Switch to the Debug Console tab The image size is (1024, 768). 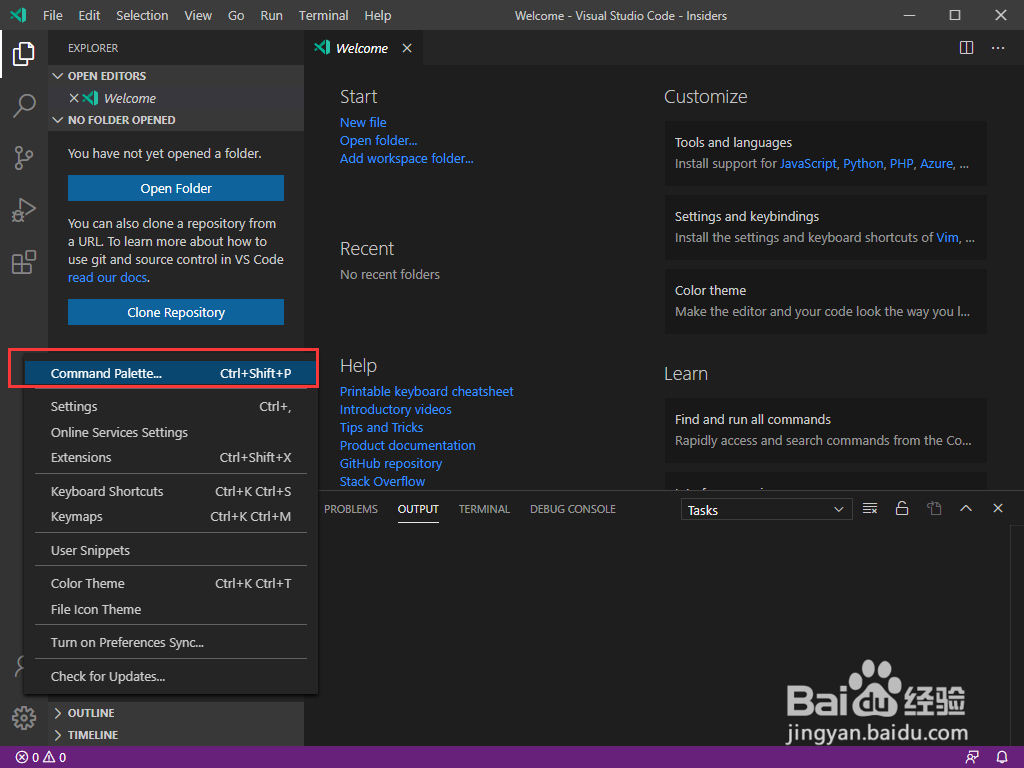point(573,509)
